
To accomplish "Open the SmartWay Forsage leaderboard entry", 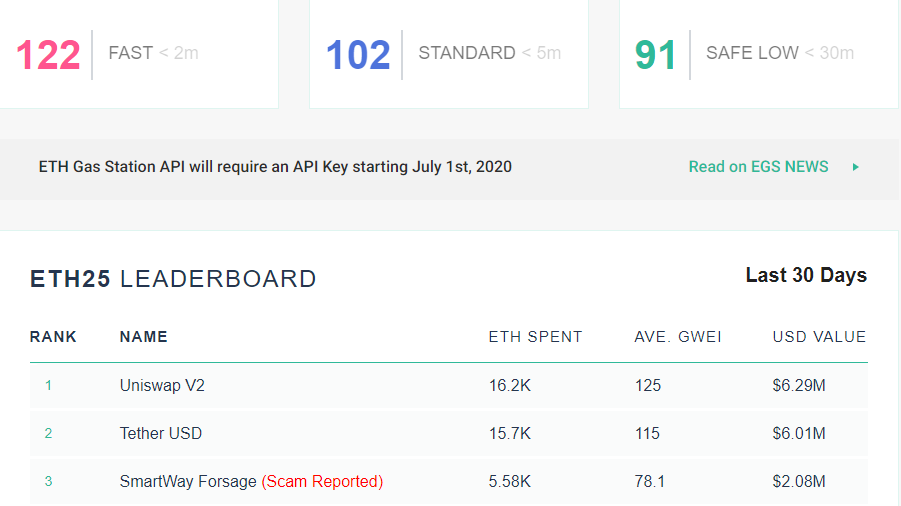I will (x=188, y=481).
